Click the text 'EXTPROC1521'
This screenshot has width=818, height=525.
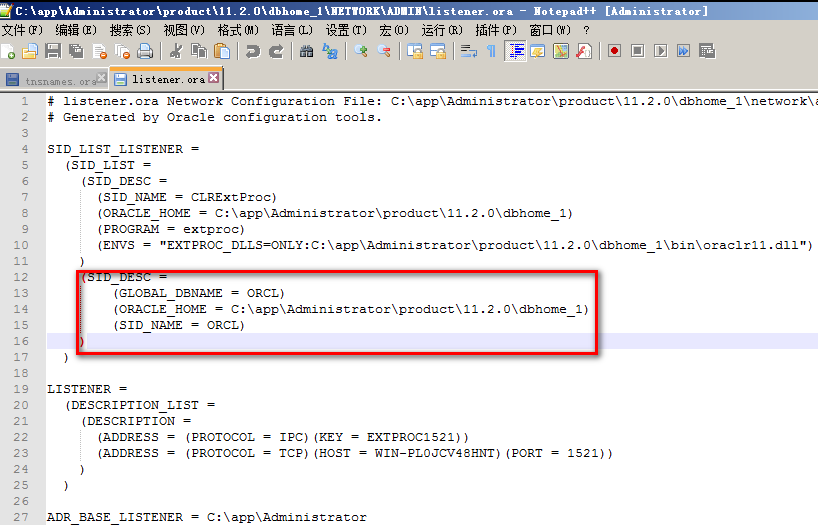410,437
